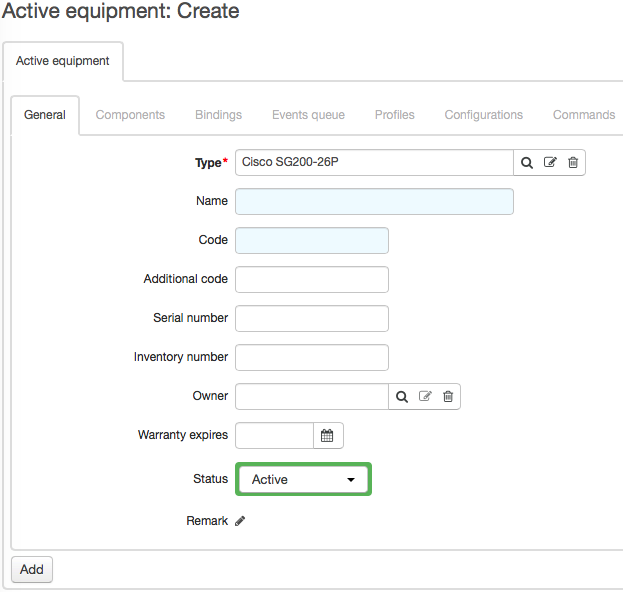Screen dimensions: 623x592
Task: Open the Bindings tab
Action: tap(218, 115)
